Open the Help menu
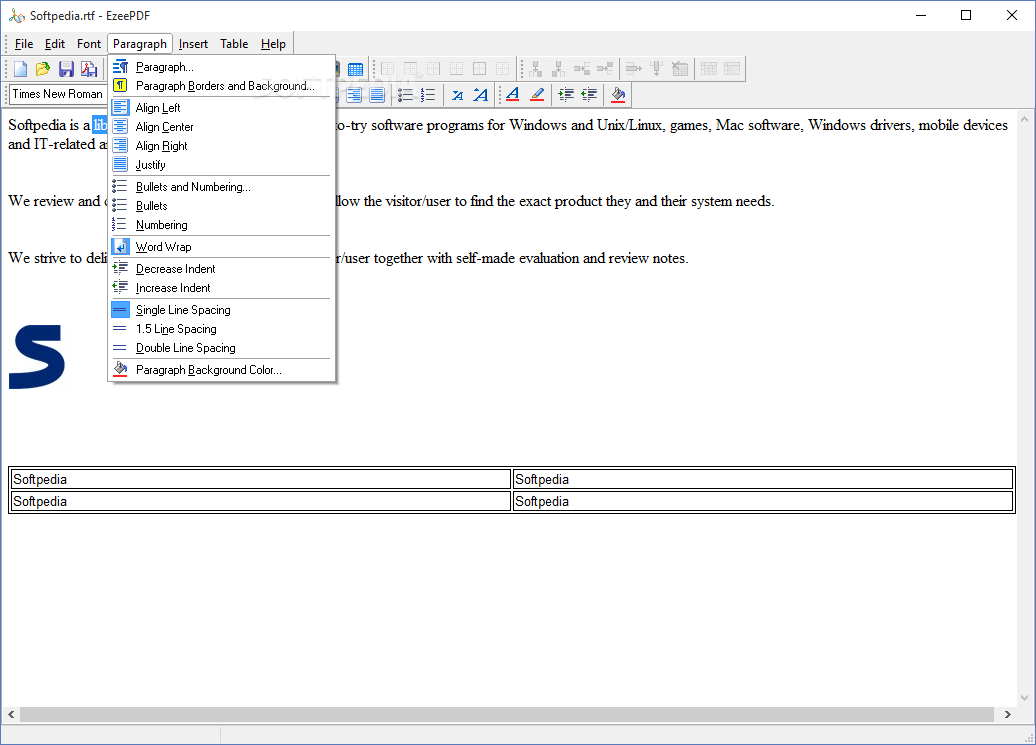 (x=273, y=44)
